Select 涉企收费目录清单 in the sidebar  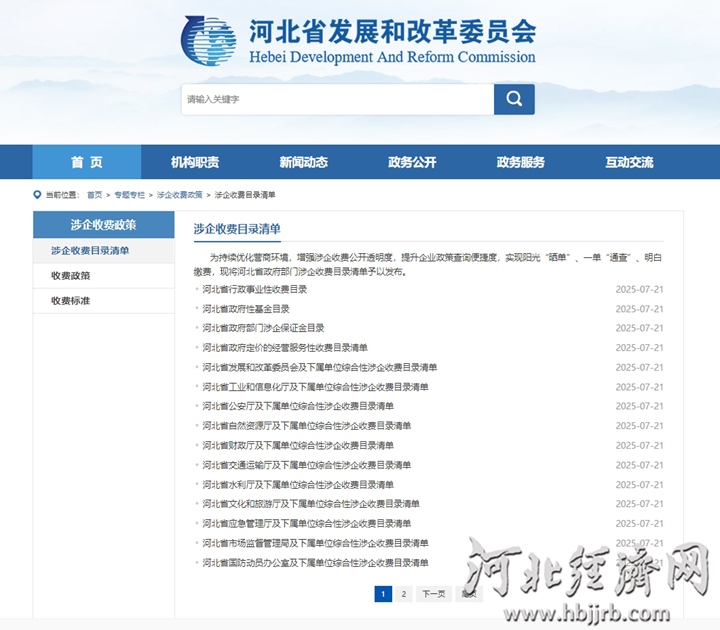[x=90, y=251]
